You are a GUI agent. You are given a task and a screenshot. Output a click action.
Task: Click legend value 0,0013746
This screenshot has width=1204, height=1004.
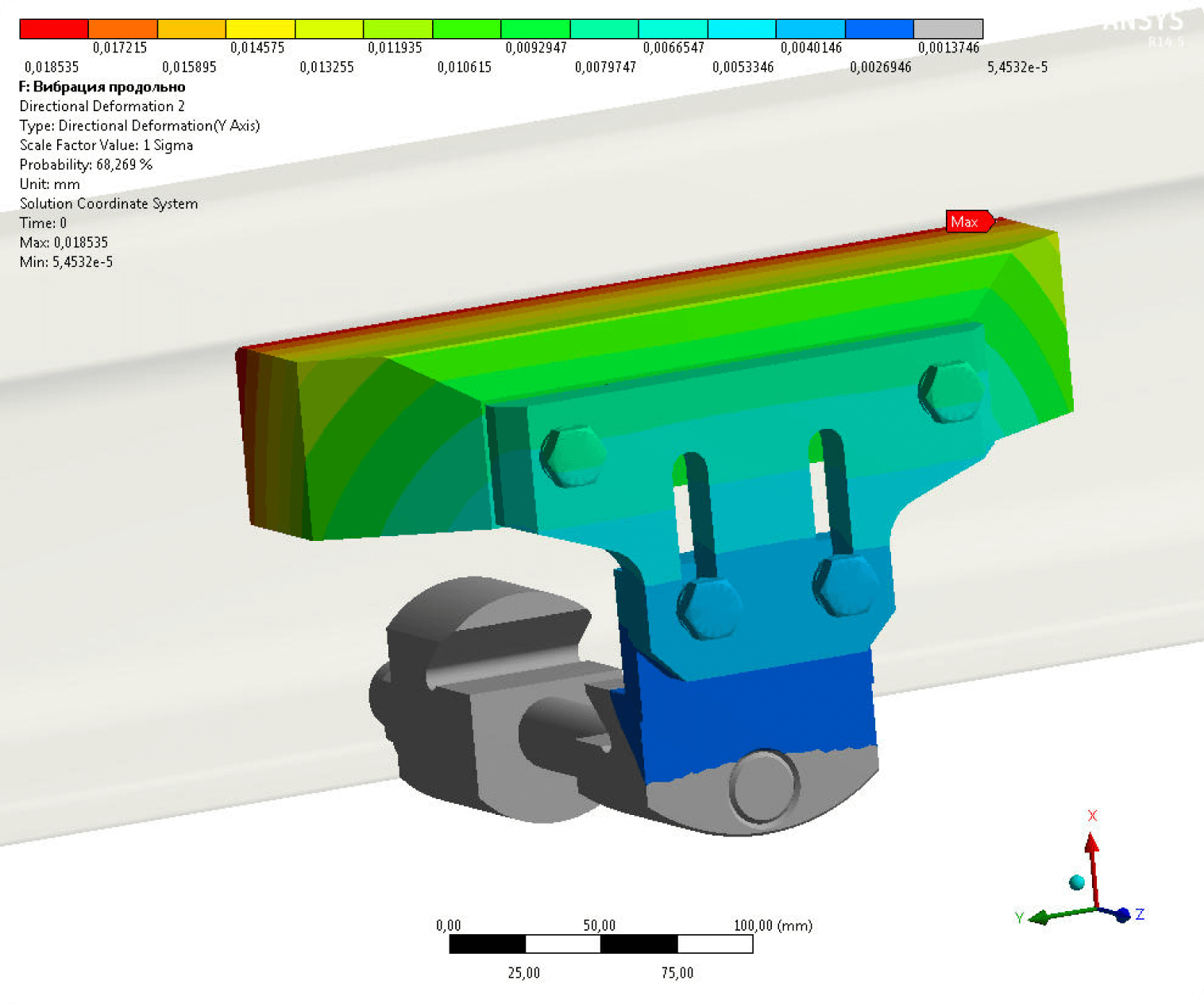948,48
